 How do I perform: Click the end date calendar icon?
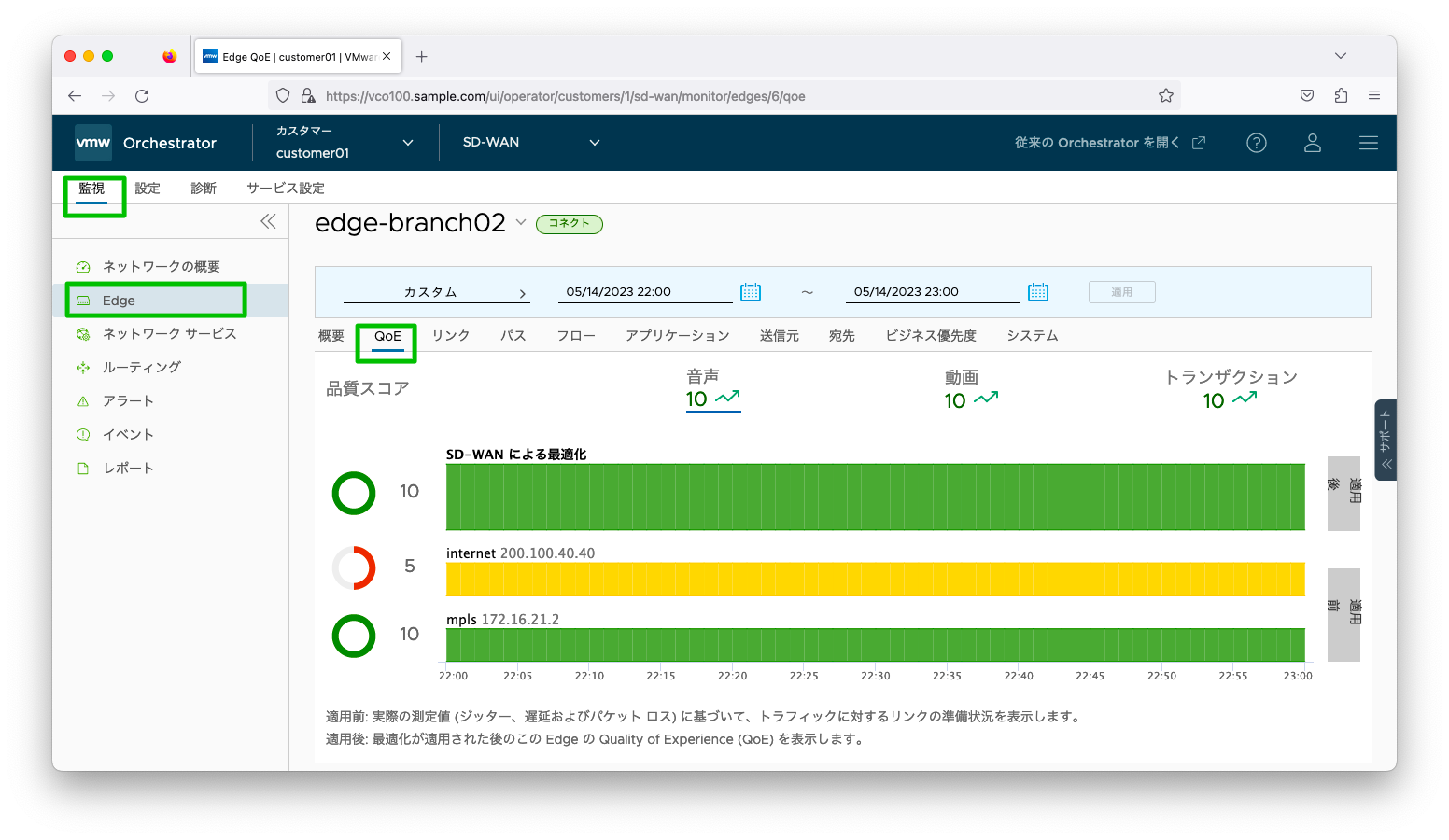click(1038, 292)
